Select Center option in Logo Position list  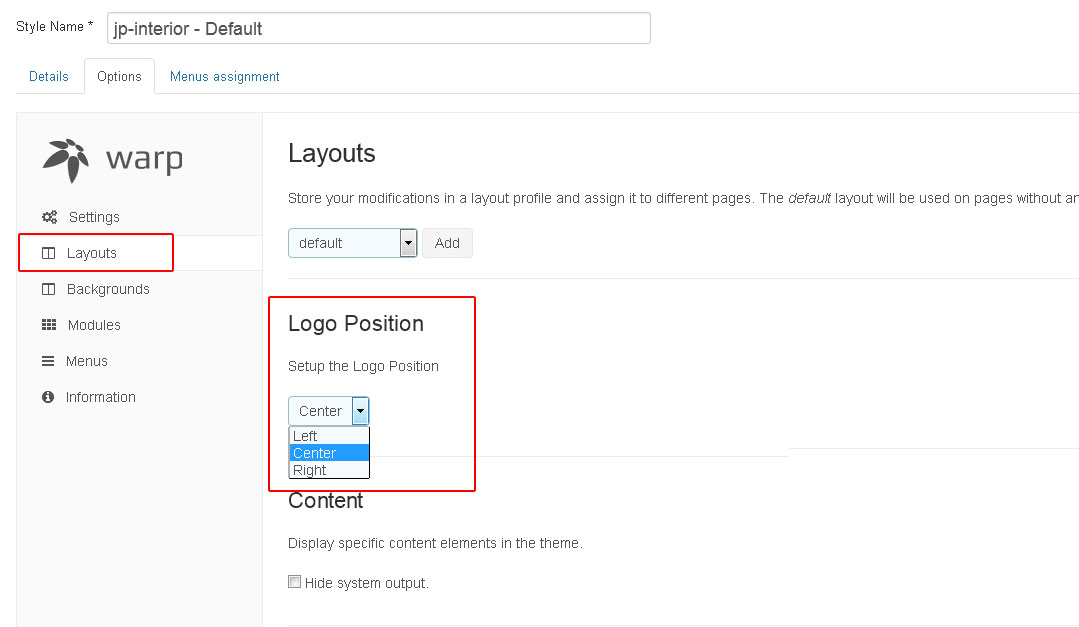pos(314,453)
